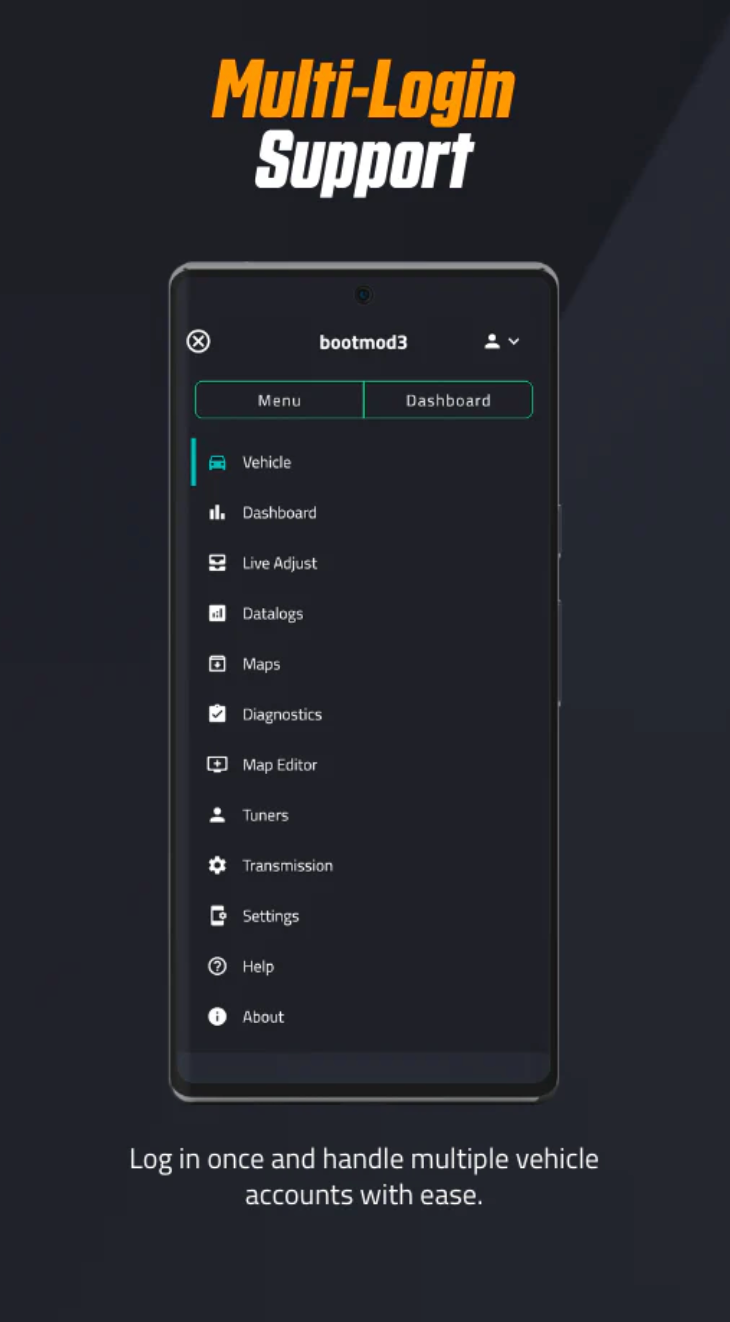
Task: Close the menu with the X button
Action: pyautogui.click(x=199, y=342)
